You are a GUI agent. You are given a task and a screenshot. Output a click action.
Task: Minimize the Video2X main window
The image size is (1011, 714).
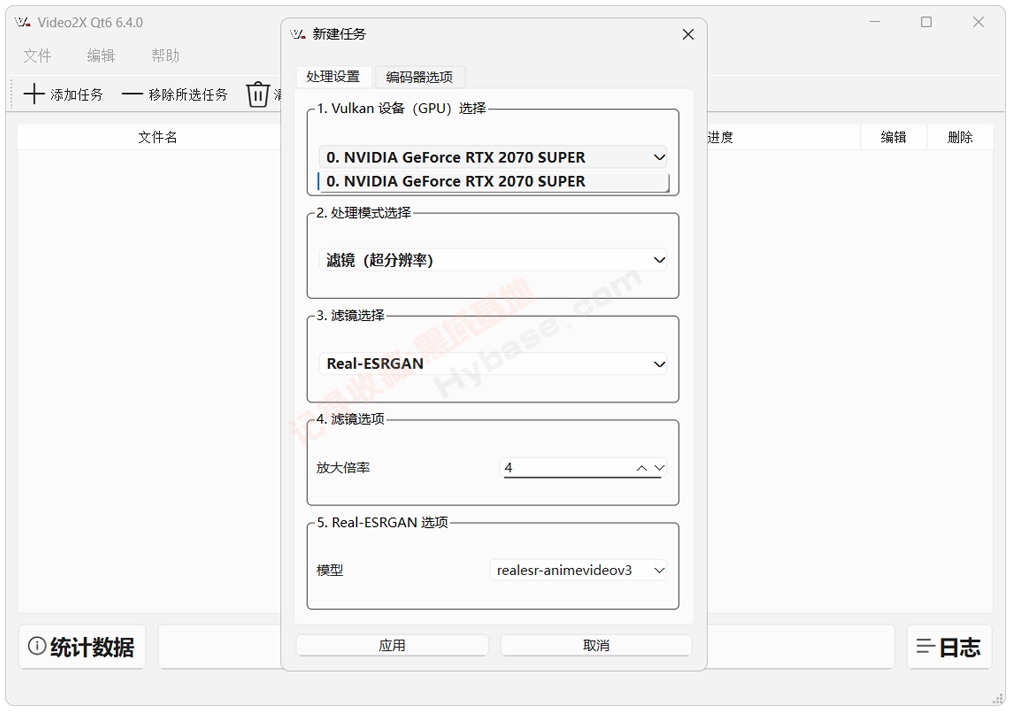pyautogui.click(x=874, y=22)
